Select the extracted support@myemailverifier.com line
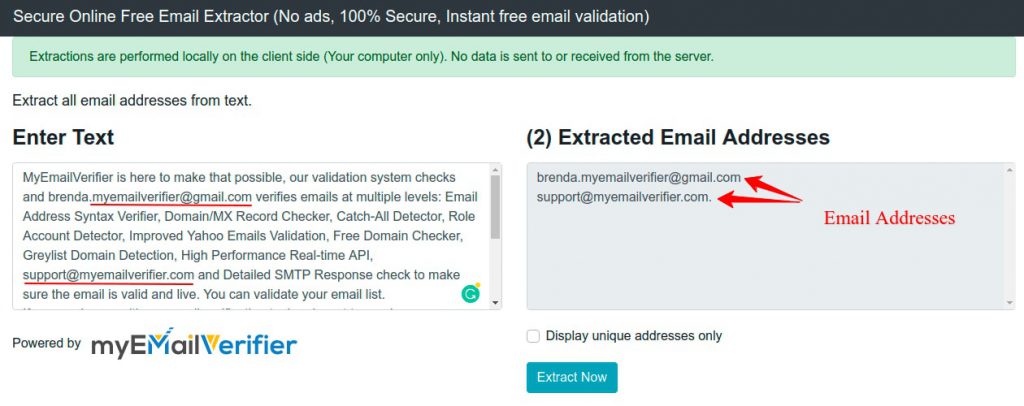Viewport: 1024px width, 406px height. point(624,197)
